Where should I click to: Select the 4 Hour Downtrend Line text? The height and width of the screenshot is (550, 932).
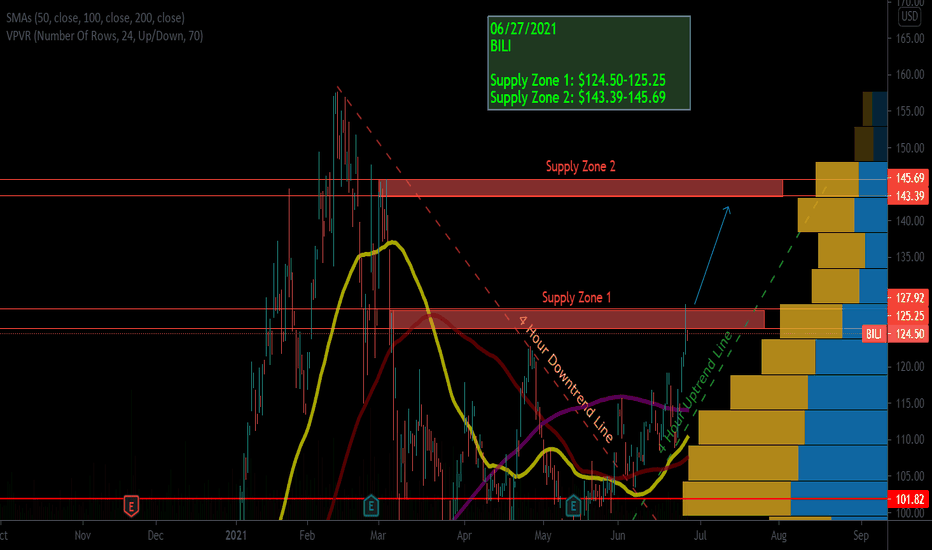[x=566, y=379]
